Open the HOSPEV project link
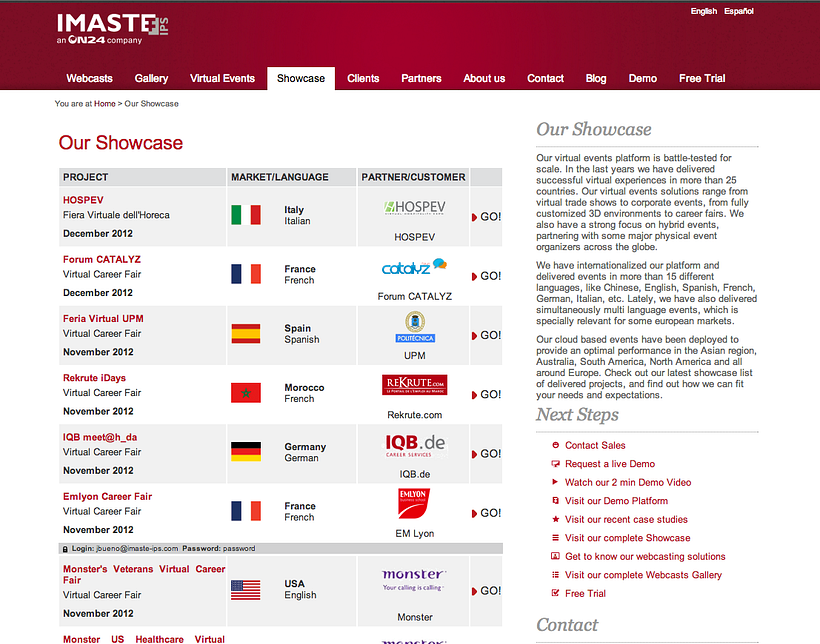Viewport: 820px width, 644px height. 83,200
